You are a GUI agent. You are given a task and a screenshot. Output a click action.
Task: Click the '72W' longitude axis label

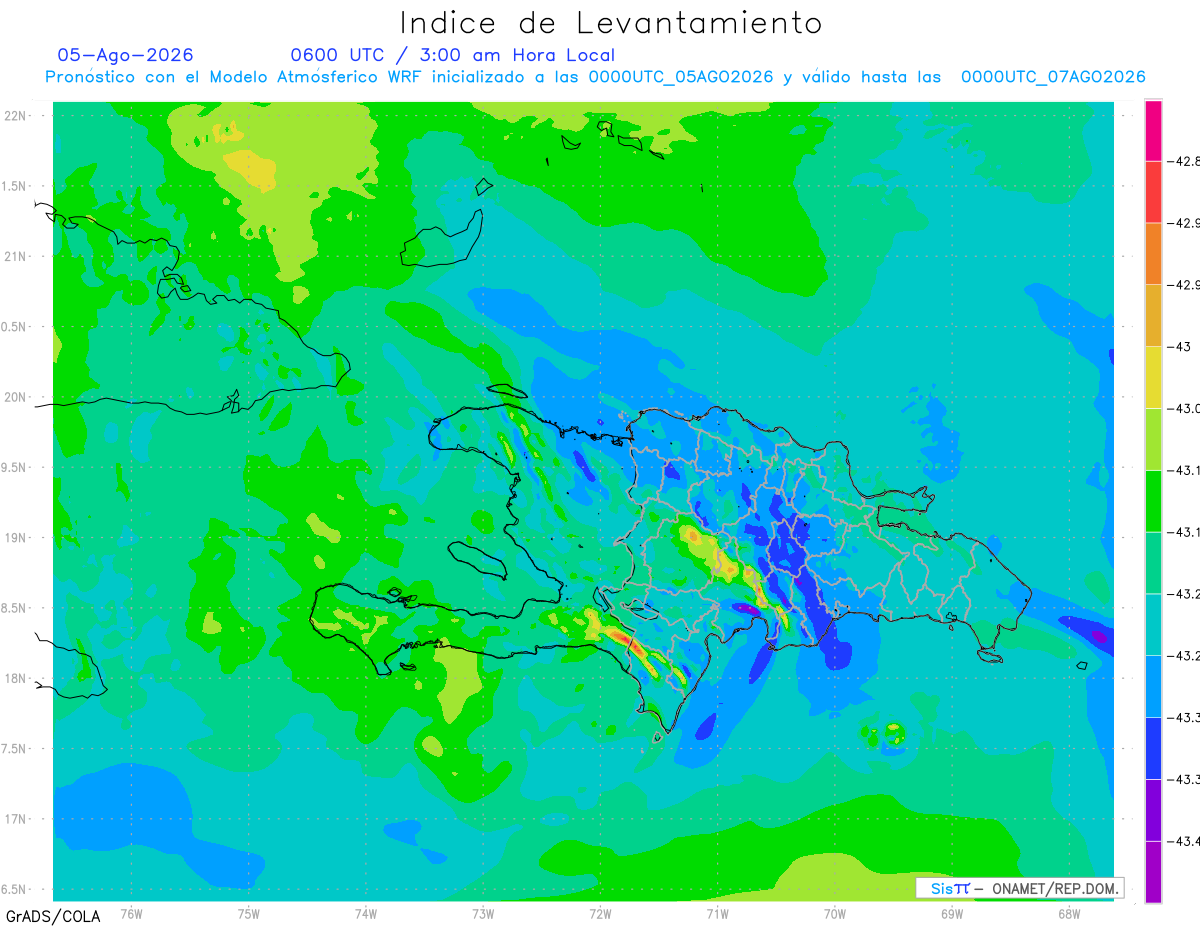tap(600, 913)
